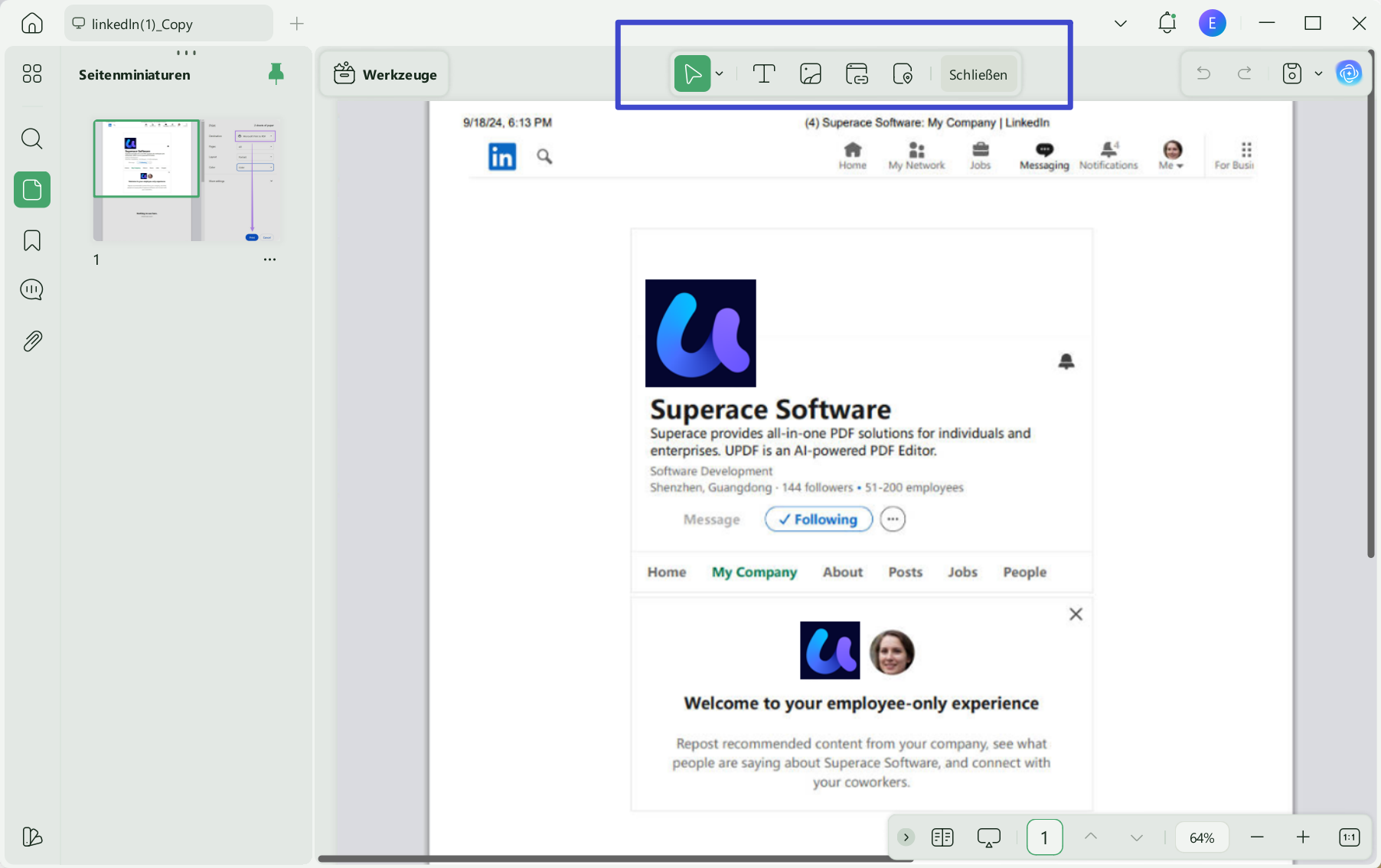Click the Following button on the page
The image size is (1381, 868).
coord(818,519)
